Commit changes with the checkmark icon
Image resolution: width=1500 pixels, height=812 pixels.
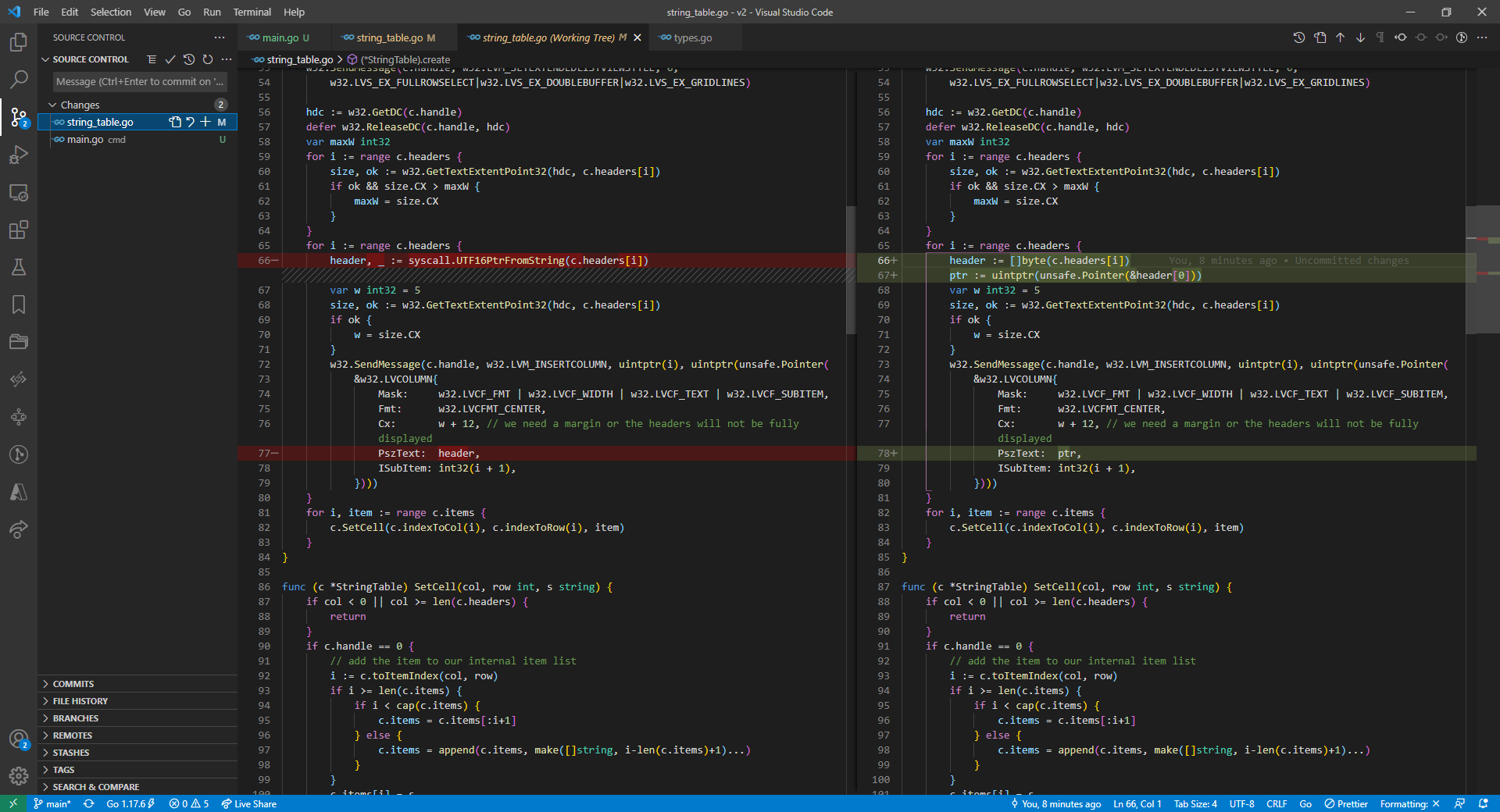[x=170, y=59]
